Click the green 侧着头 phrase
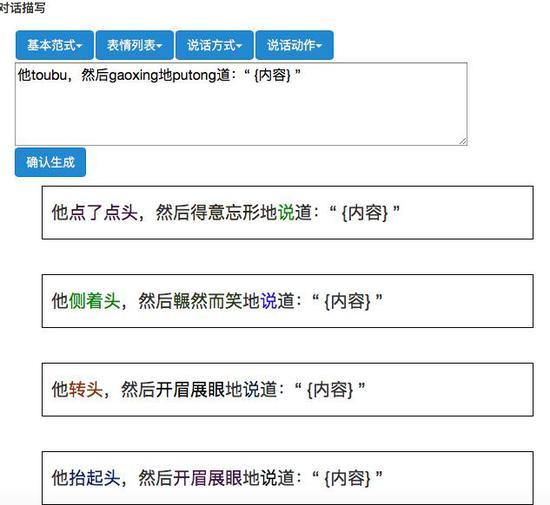The image size is (550, 505). pos(94,301)
